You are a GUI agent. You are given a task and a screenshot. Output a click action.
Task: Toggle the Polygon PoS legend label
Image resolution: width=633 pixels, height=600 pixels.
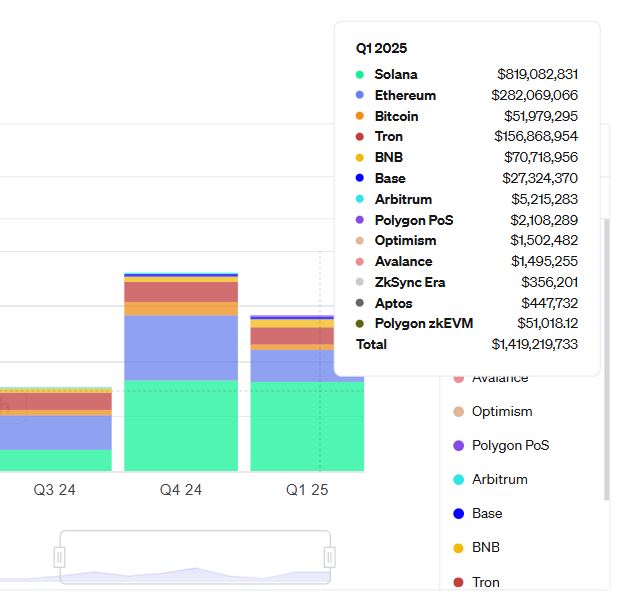click(512, 446)
